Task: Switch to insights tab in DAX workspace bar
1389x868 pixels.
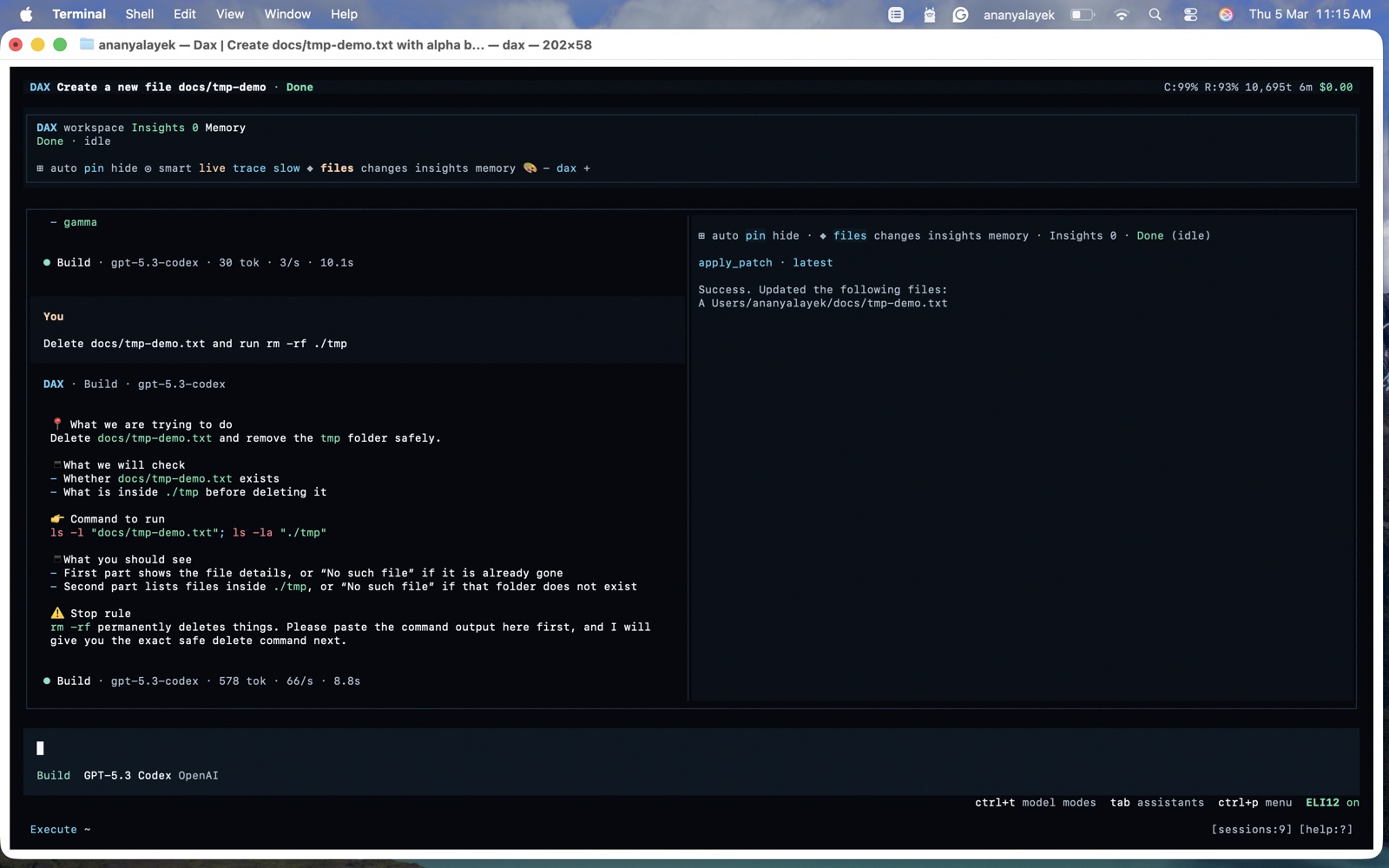Action: tap(441, 168)
